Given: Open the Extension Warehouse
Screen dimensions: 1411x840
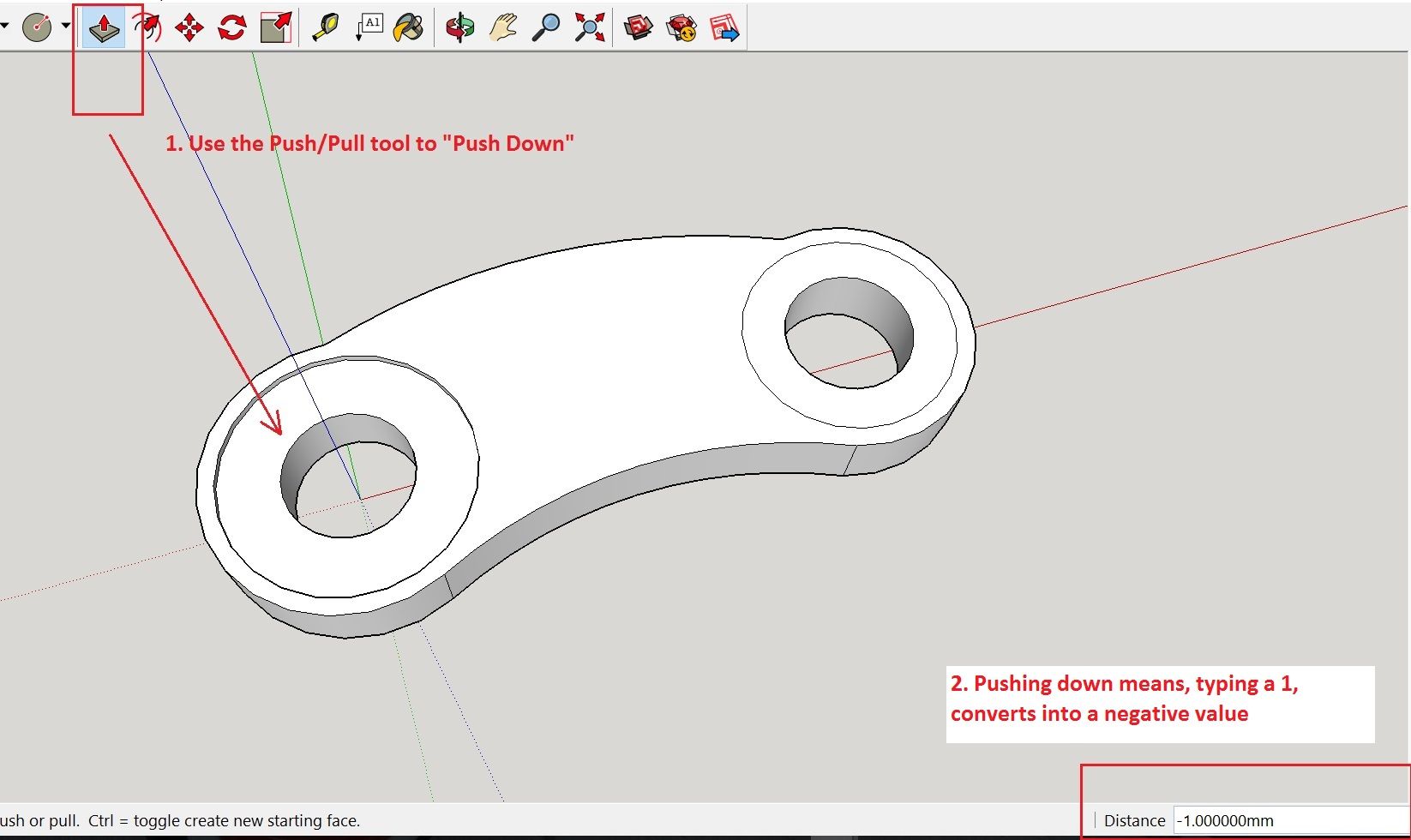Looking at the screenshot, I should tap(680, 27).
